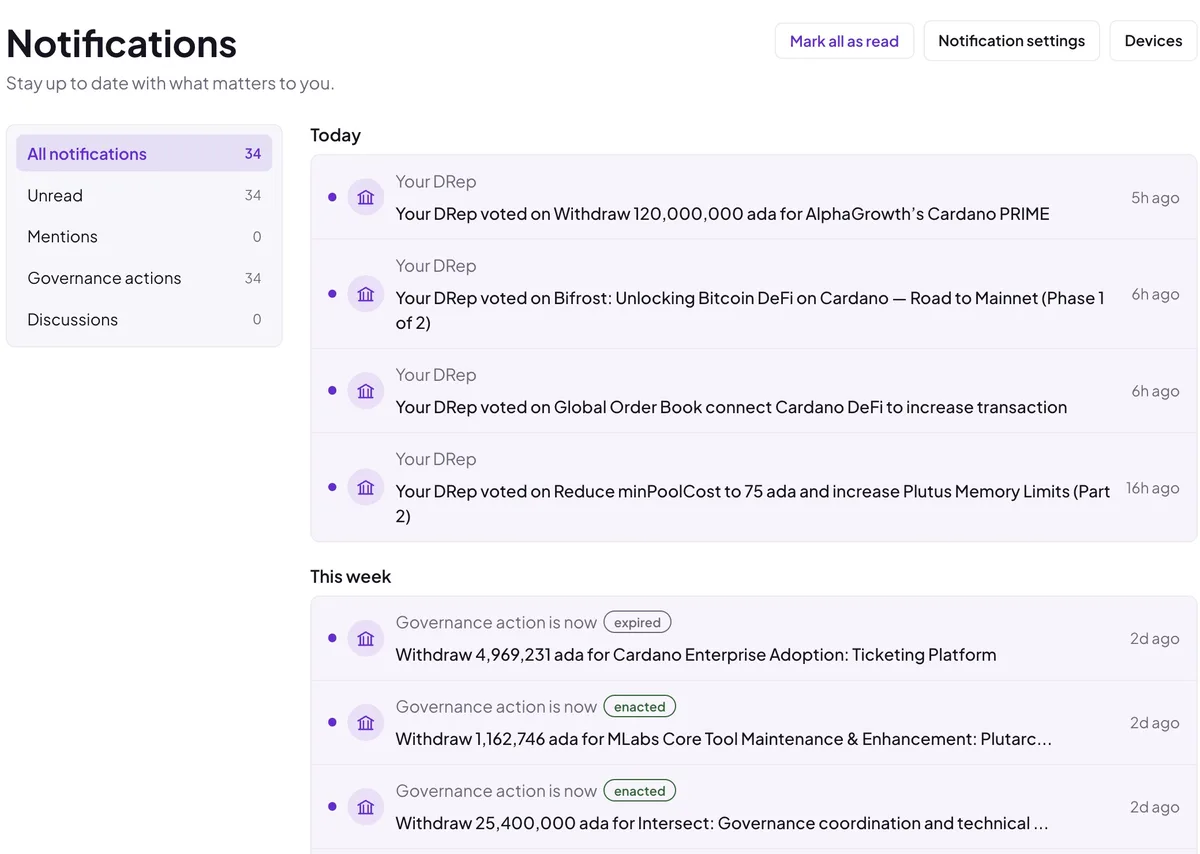Click 'Governance action is now' label beside expired badge
The width and height of the screenshot is (1200, 854).
(496, 622)
